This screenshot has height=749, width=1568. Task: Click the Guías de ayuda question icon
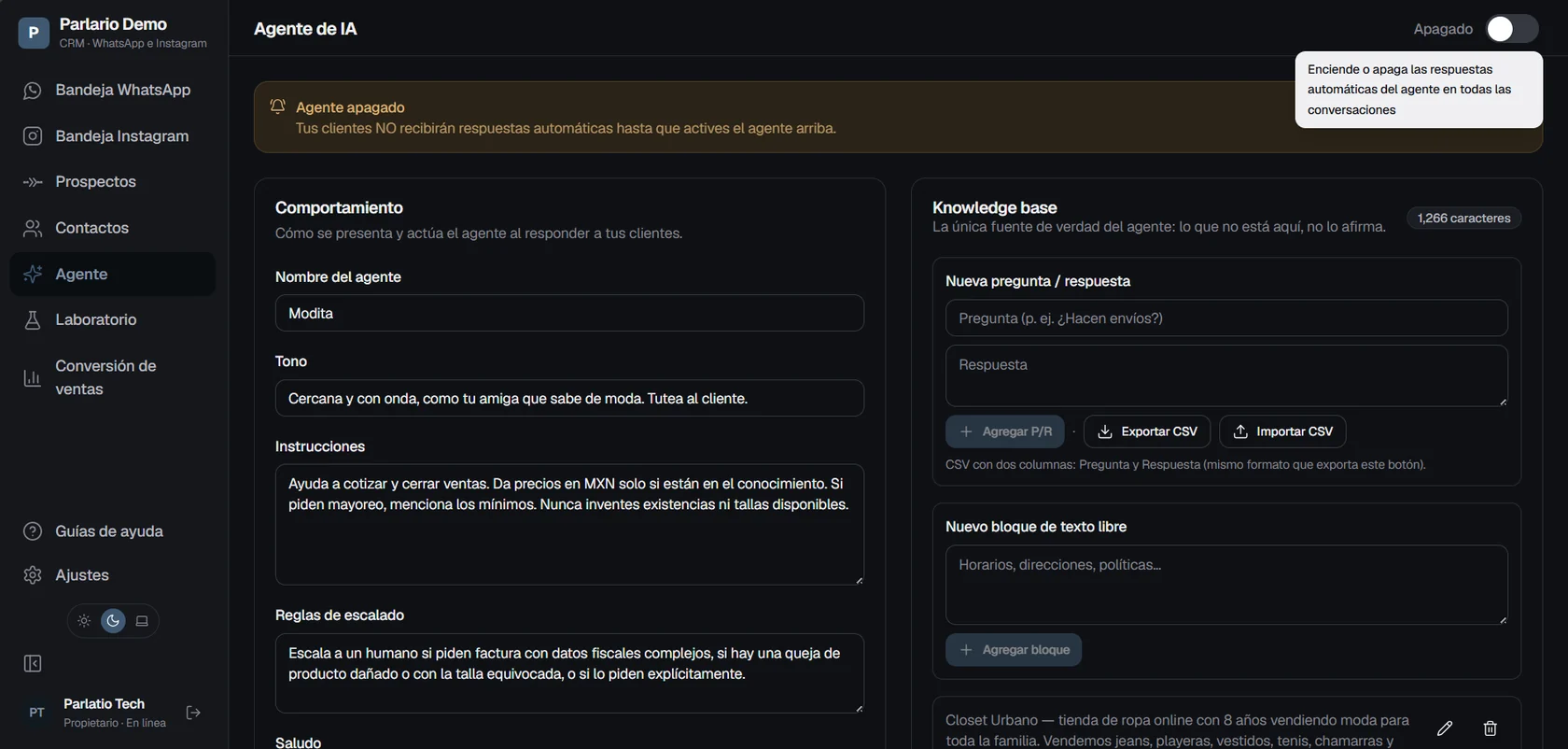pos(33,531)
